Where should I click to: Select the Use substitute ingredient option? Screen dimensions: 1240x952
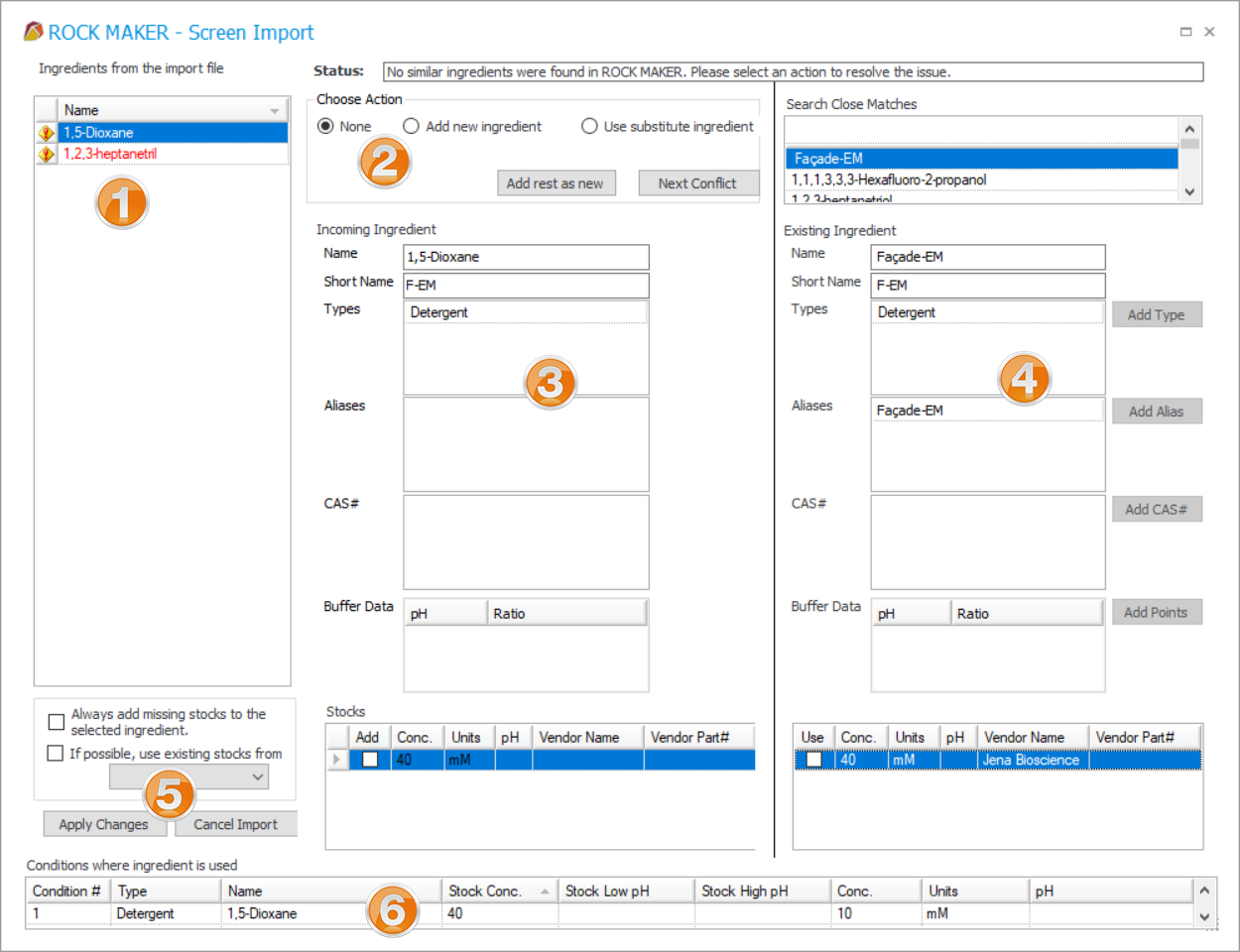[589, 126]
